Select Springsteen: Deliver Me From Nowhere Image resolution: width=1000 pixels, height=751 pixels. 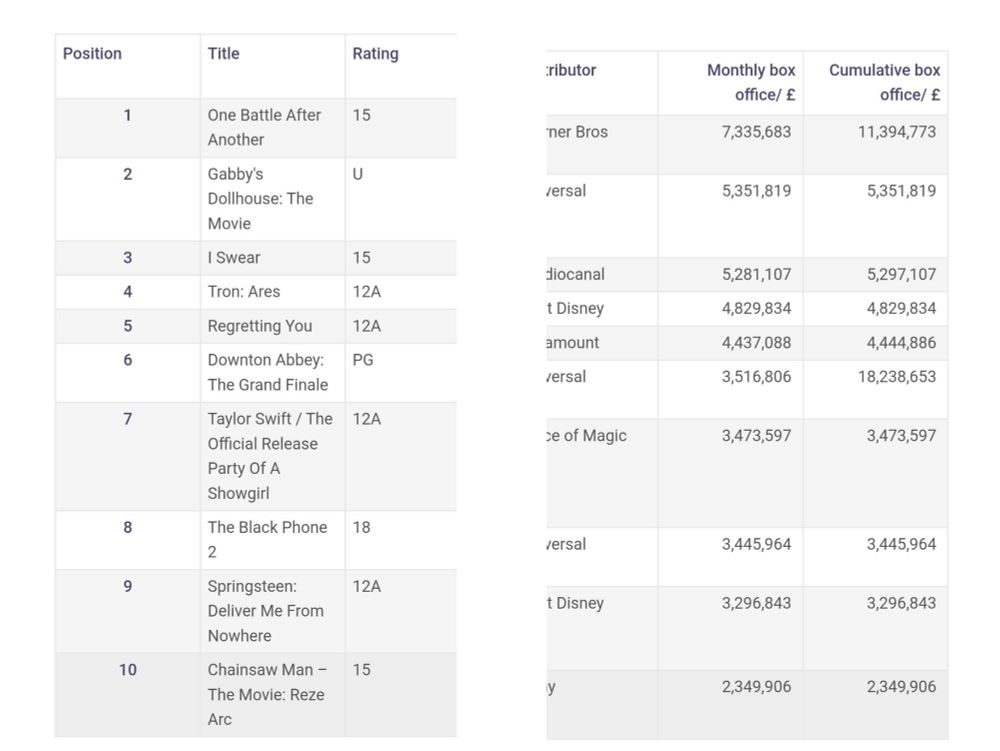(265, 611)
